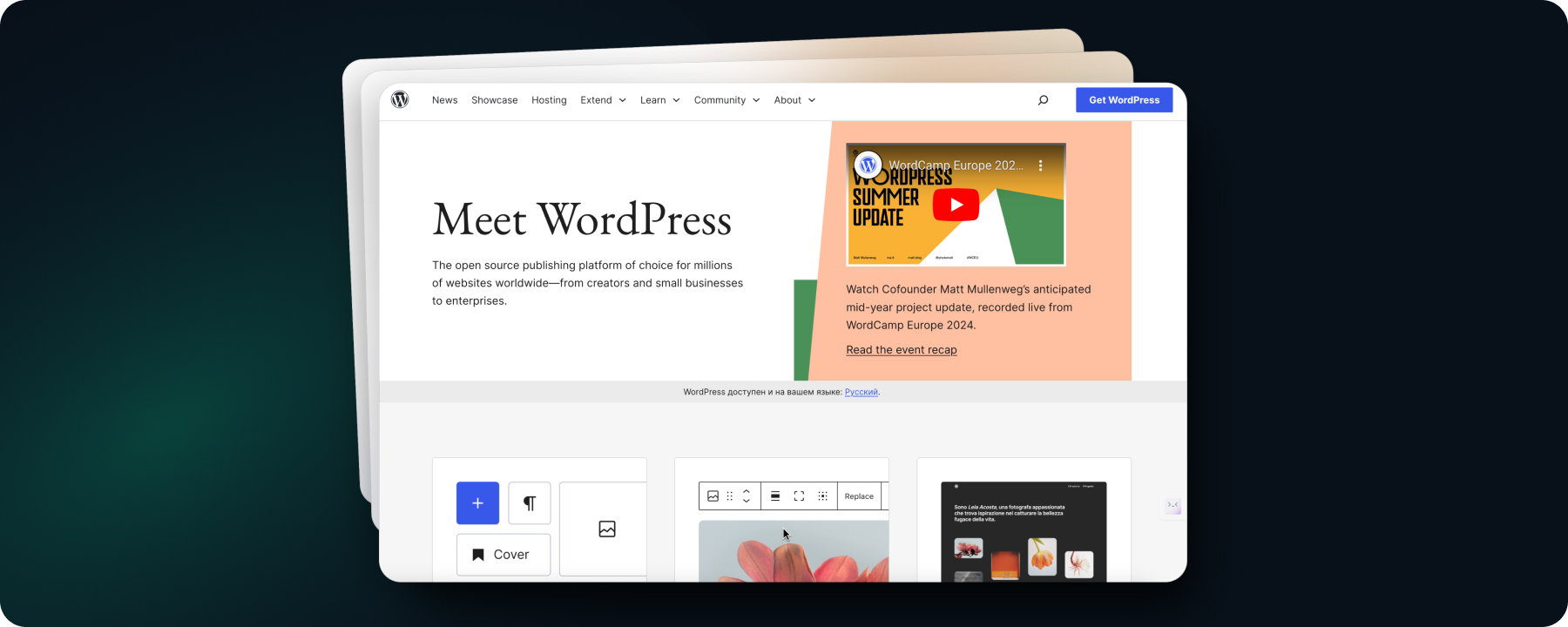Click the pink blossom photo in portfolio preview
1568x627 pixels.
pos(969,548)
